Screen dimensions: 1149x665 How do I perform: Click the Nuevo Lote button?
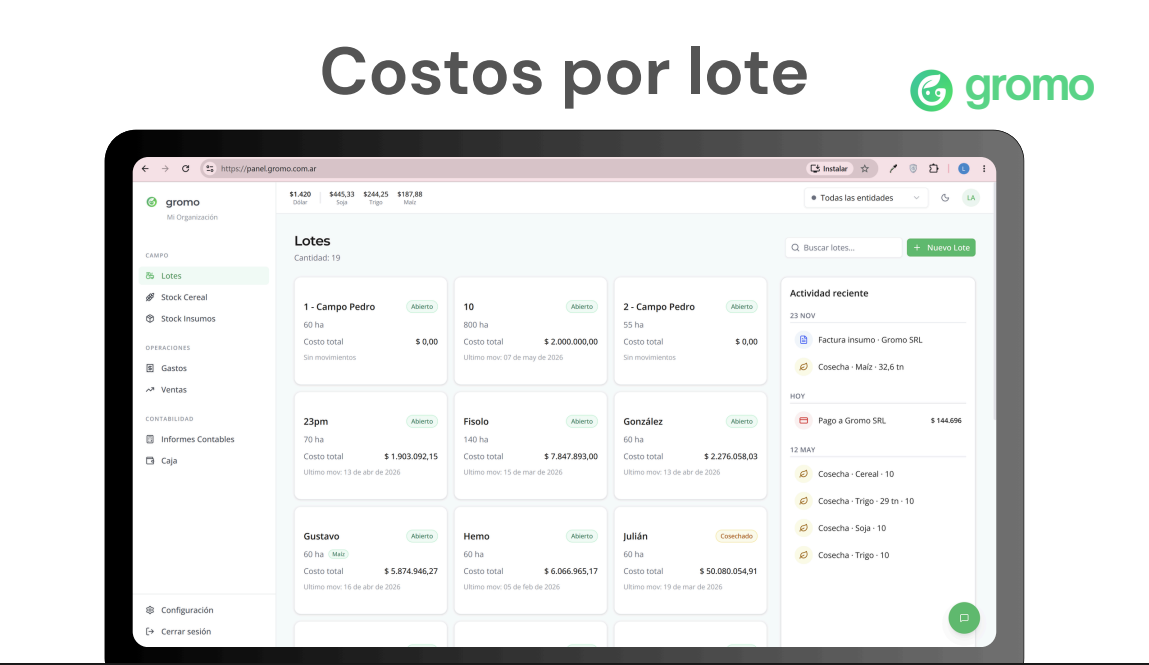[941, 248]
